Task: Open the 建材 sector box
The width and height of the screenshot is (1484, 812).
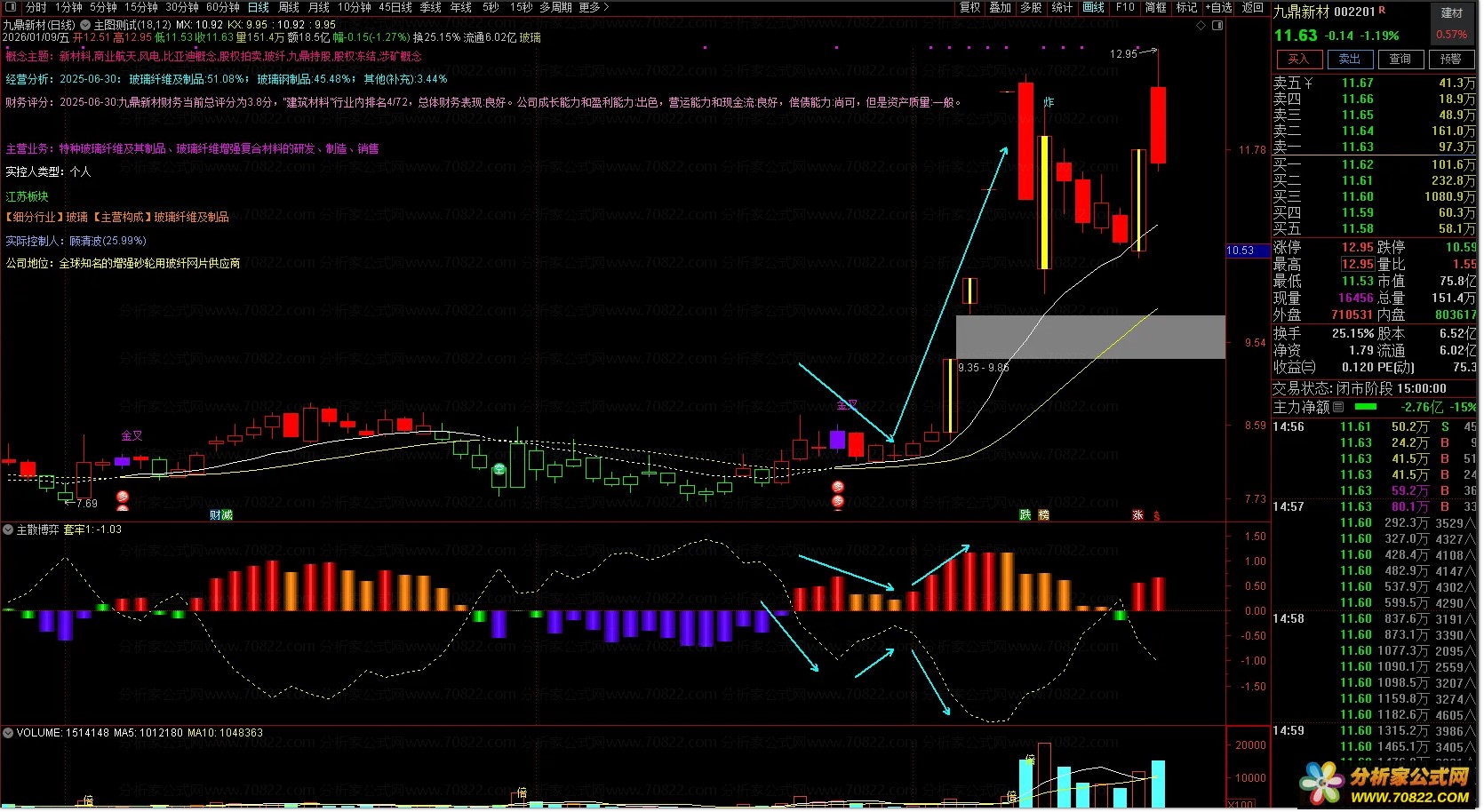Action: coord(1452,24)
